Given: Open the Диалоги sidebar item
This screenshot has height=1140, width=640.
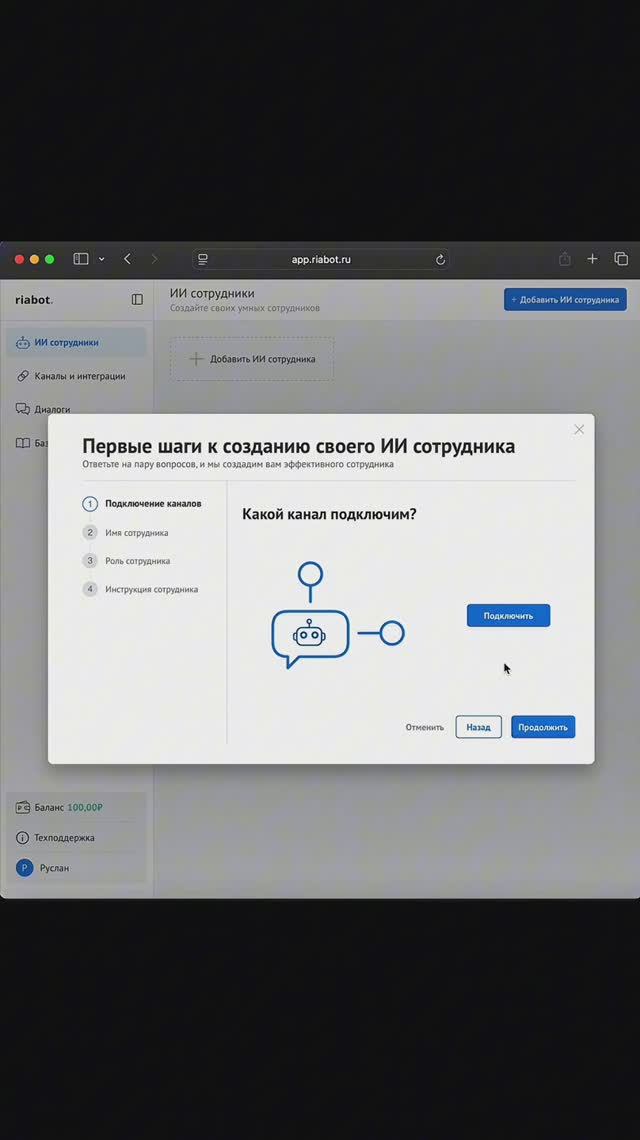Looking at the screenshot, I should [x=76, y=409].
